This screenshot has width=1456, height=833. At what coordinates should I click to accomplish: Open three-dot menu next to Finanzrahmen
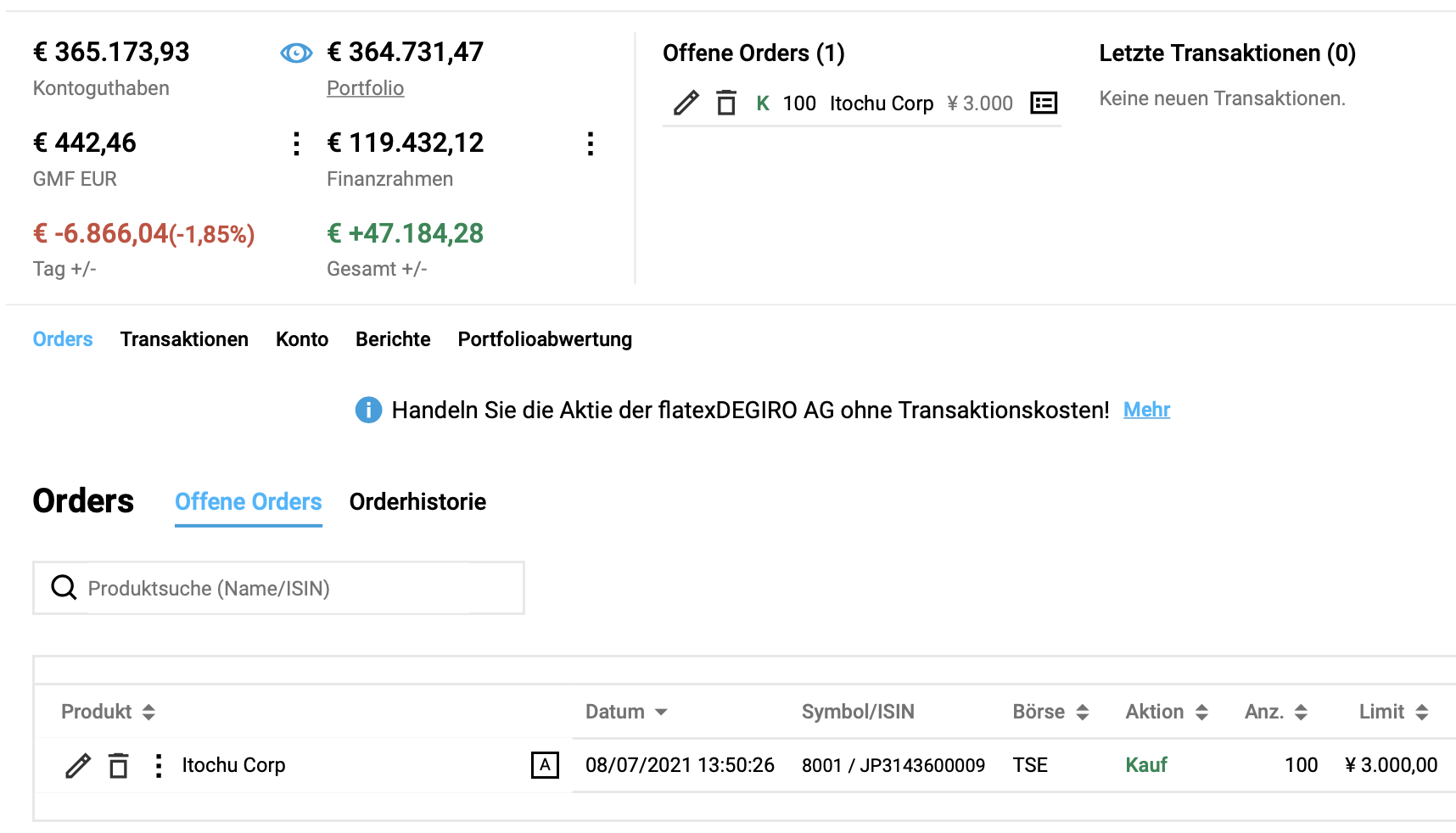click(x=591, y=143)
